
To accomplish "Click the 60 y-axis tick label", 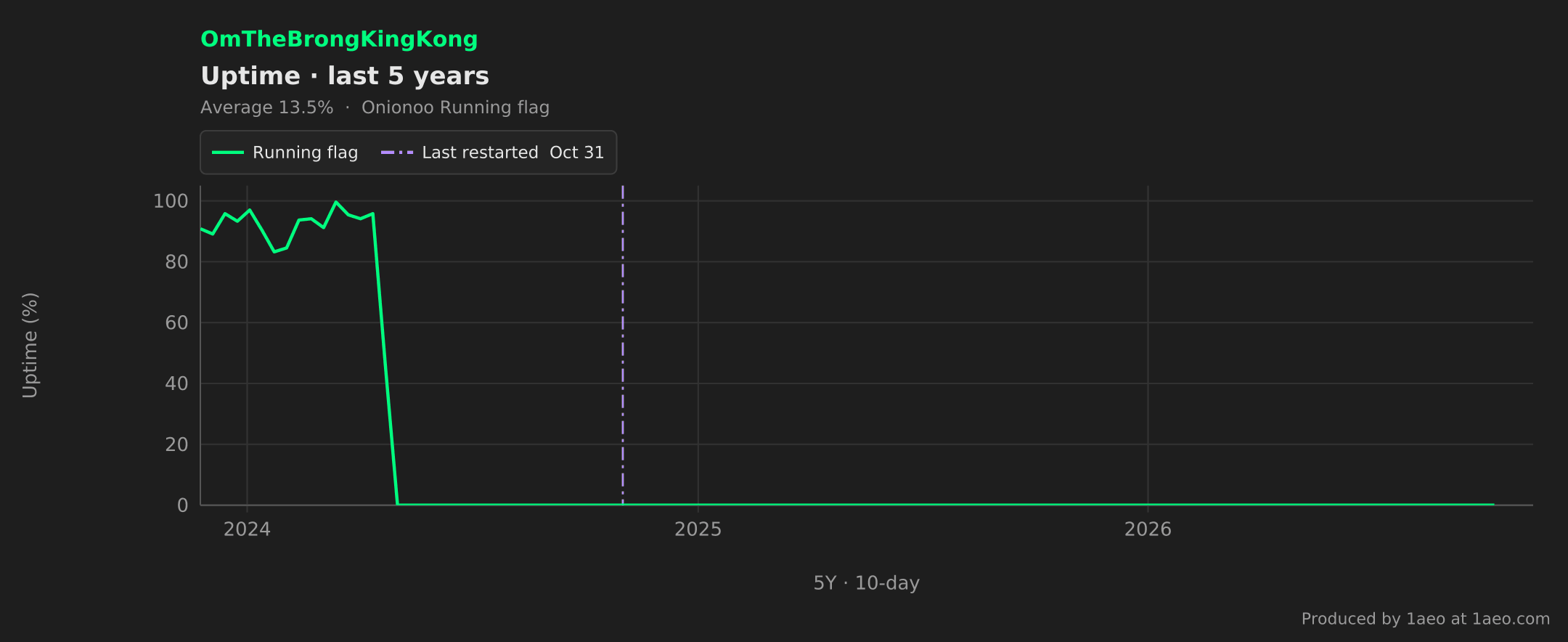I will coord(176,322).
